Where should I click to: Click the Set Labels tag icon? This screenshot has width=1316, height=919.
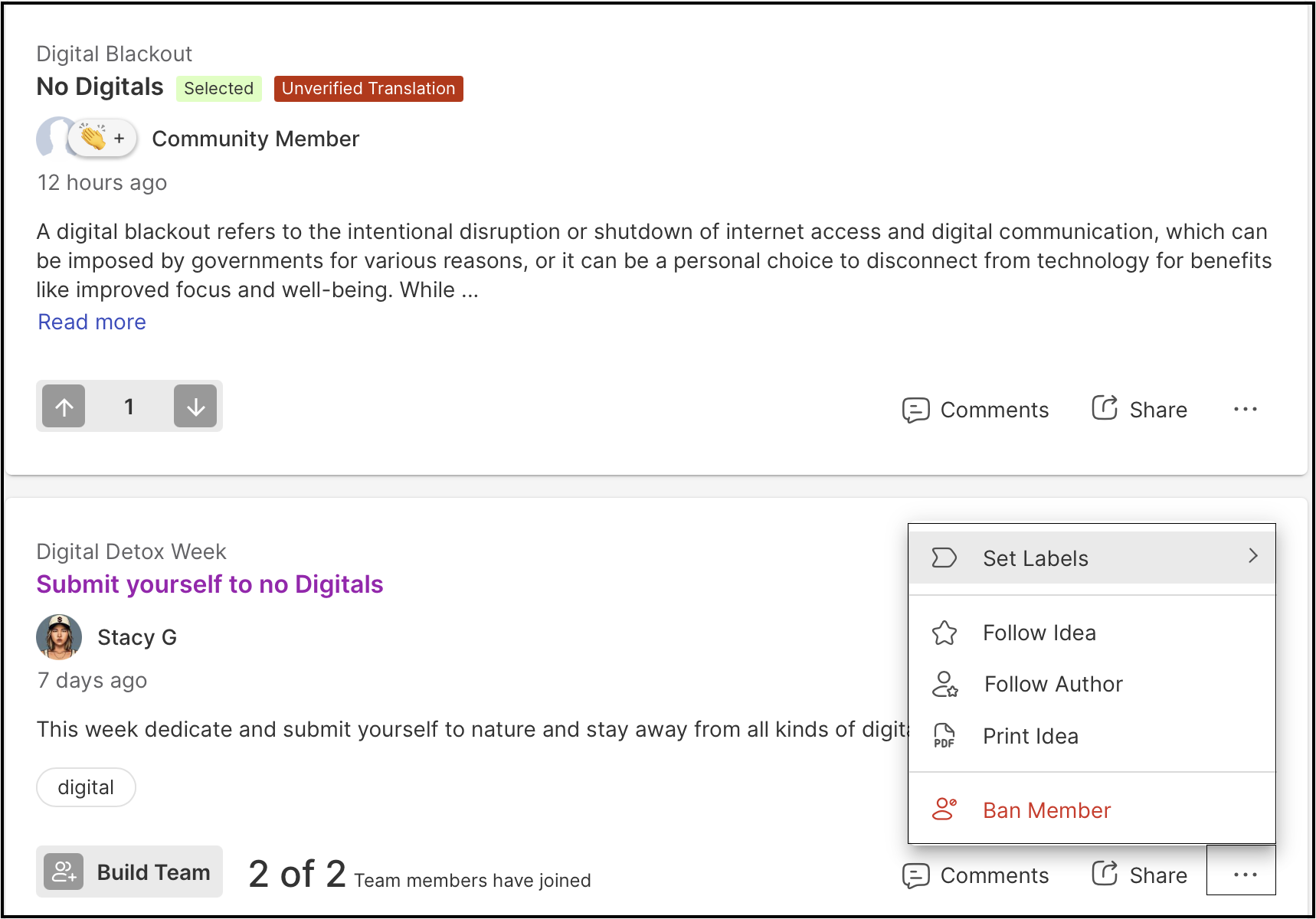pyautogui.click(x=944, y=558)
